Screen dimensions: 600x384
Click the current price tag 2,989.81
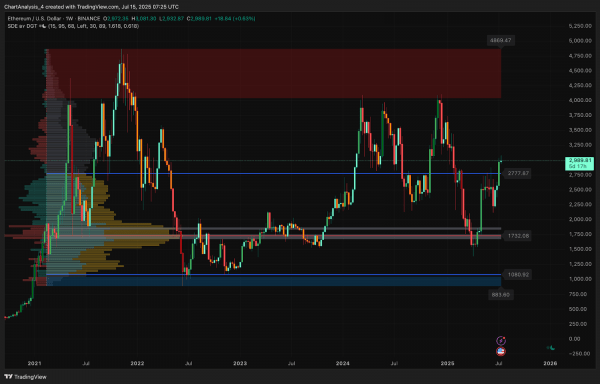(579, 163)
